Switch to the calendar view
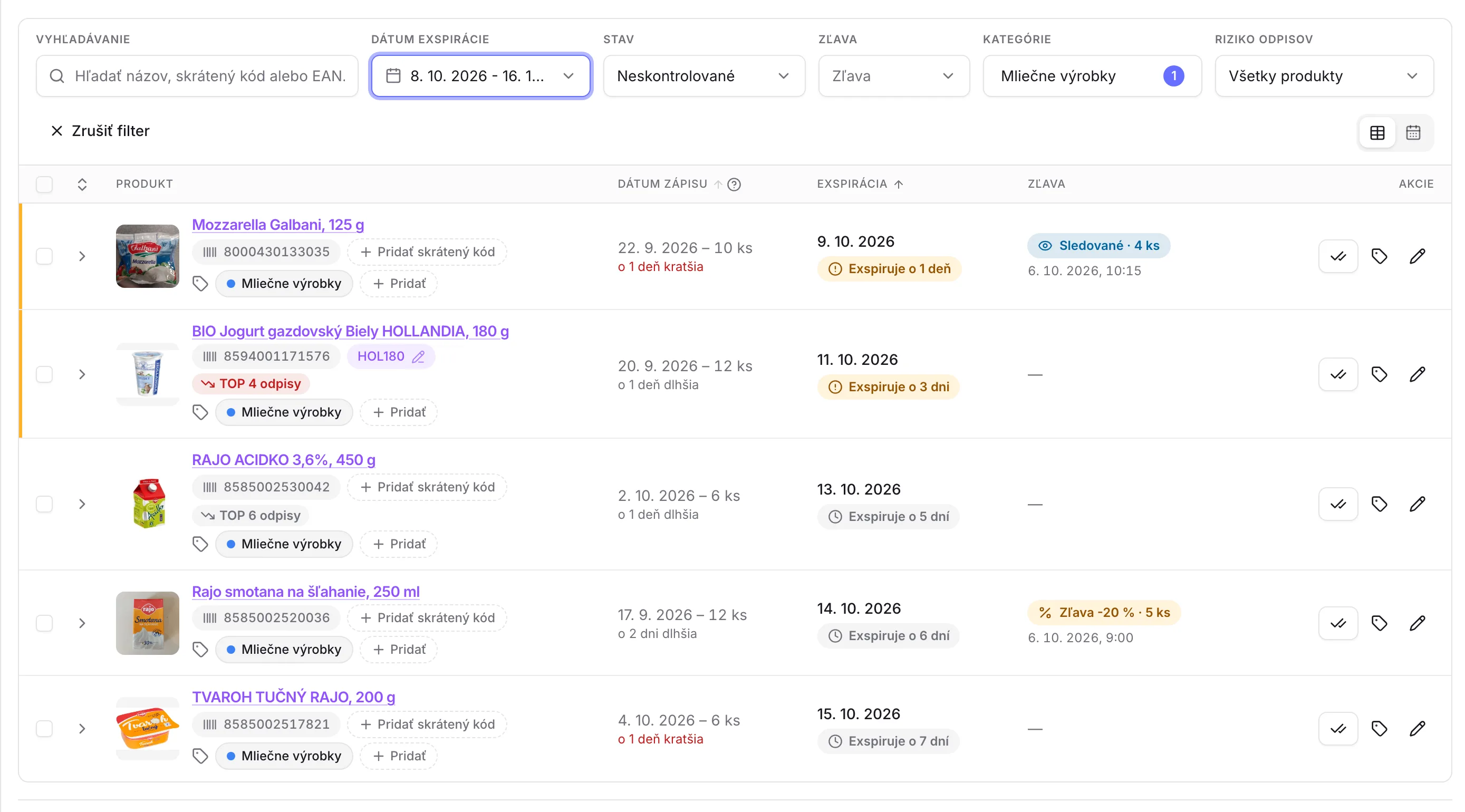 point(1413,132)
